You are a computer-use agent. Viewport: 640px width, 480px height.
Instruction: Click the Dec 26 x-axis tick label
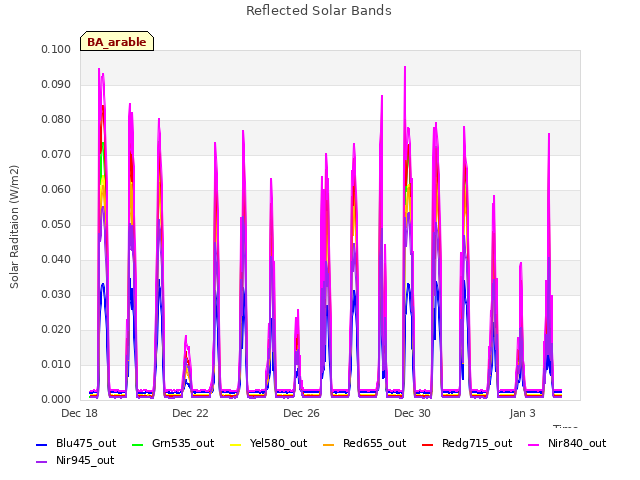point(301,413)
